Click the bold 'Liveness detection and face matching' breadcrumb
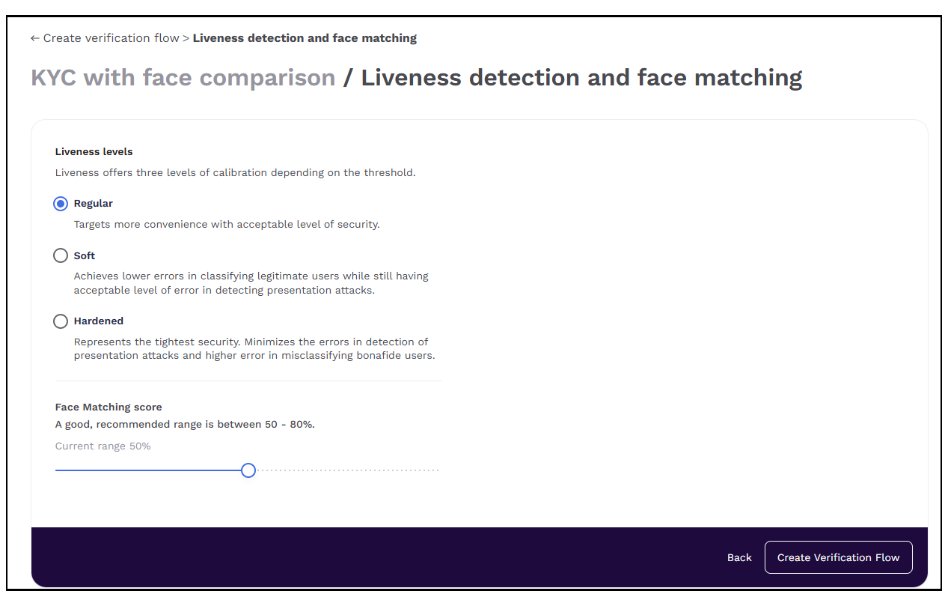The image size is (949, 595). (305, 39)
